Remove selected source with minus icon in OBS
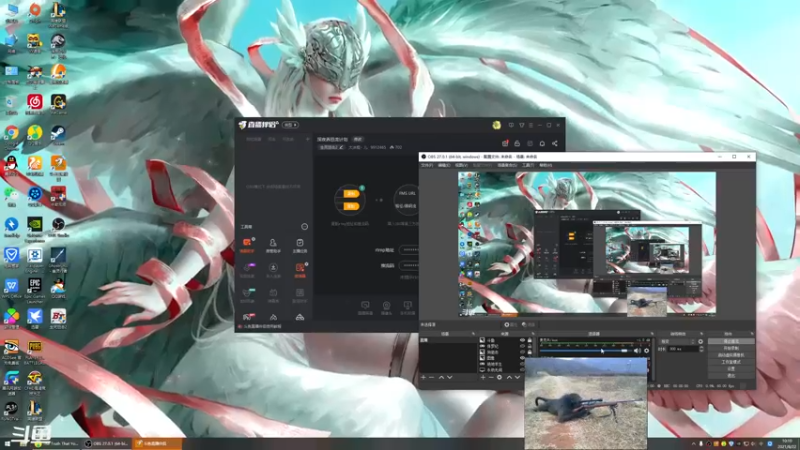 coord(491,378)
